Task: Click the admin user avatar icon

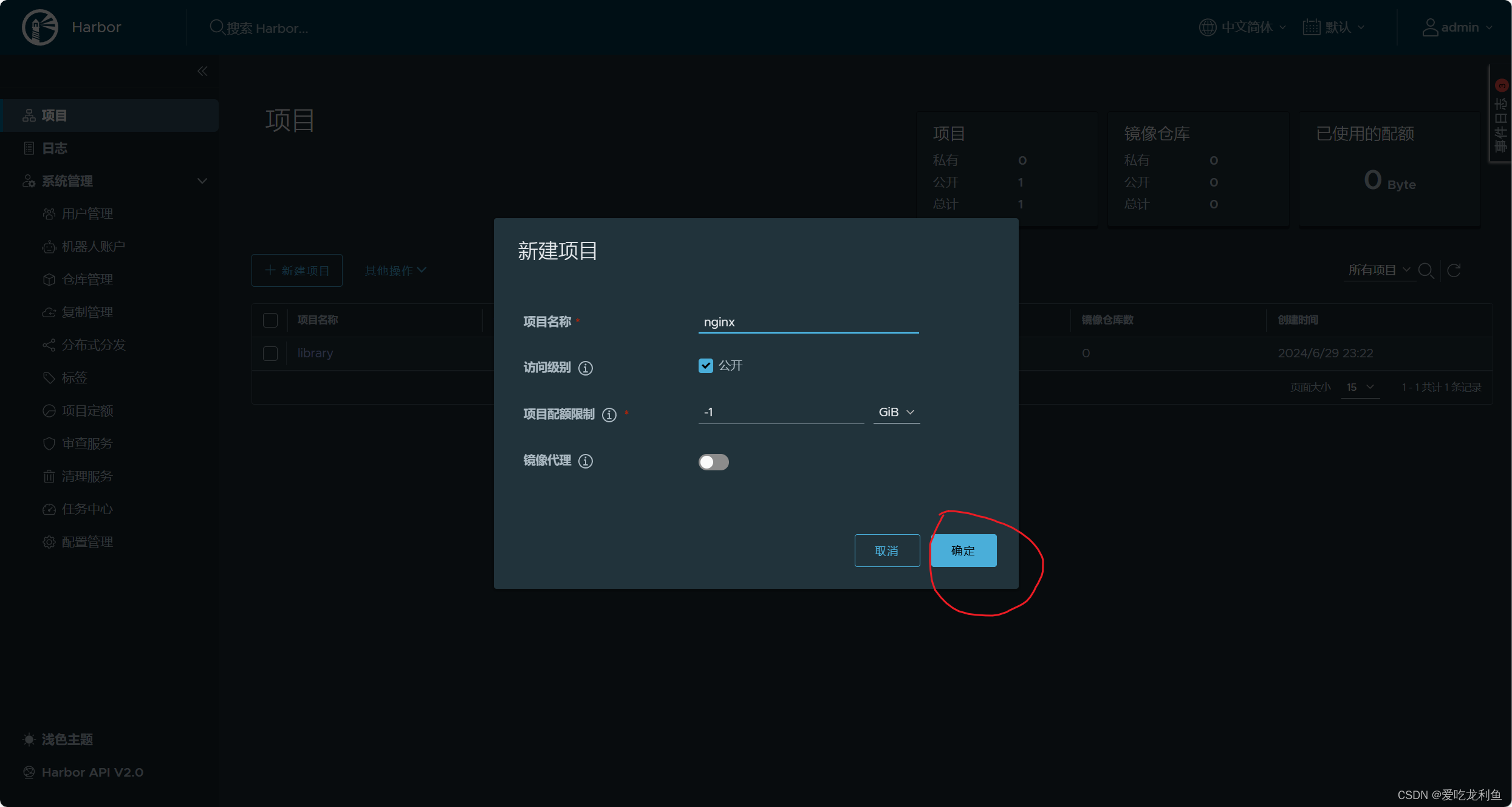Action: point(1430,27)
